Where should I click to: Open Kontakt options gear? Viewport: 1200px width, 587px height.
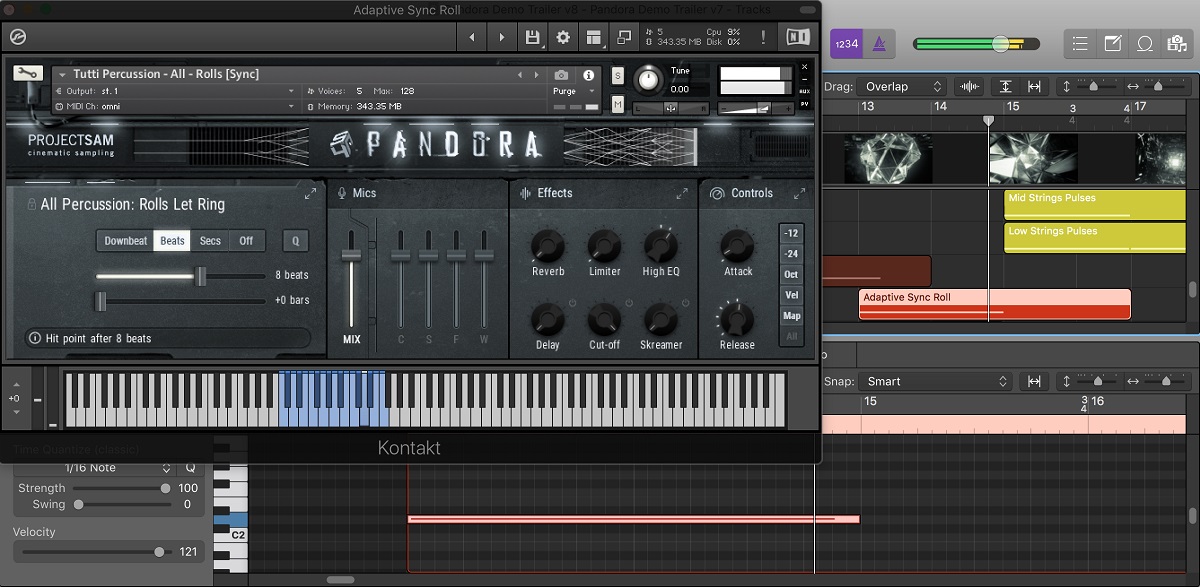coord(563,38)
